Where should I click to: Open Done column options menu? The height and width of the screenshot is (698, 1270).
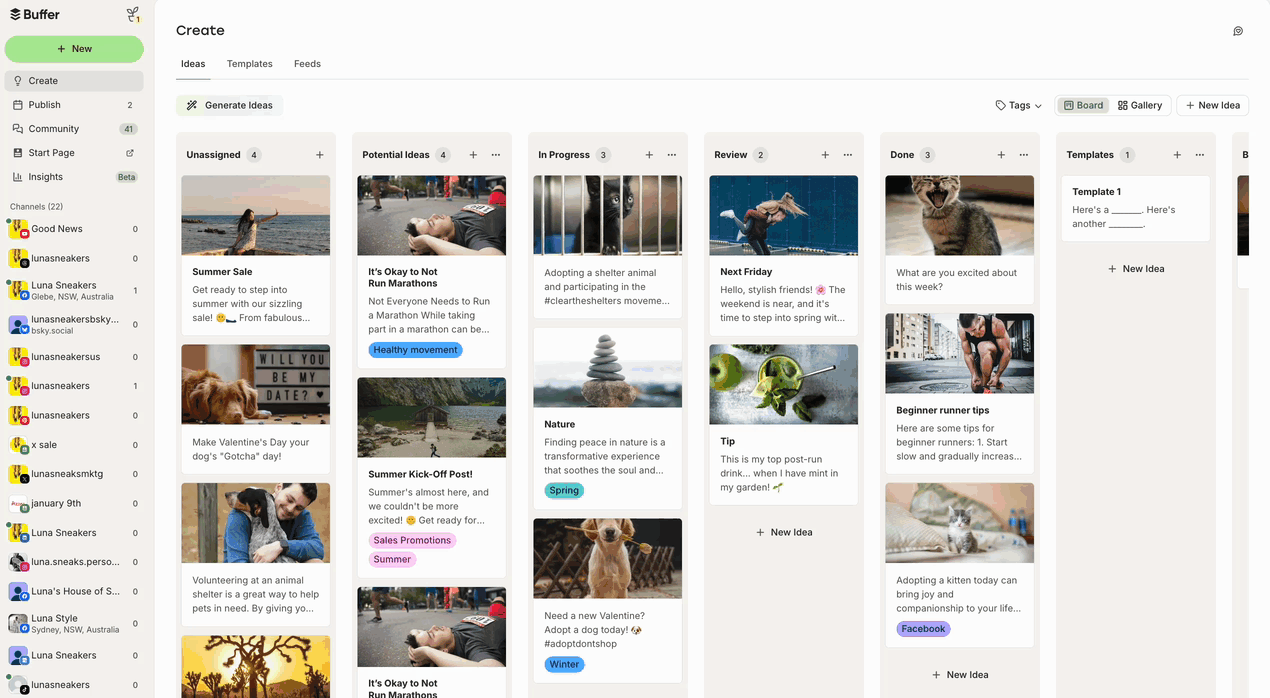[x=1024, y=155]
